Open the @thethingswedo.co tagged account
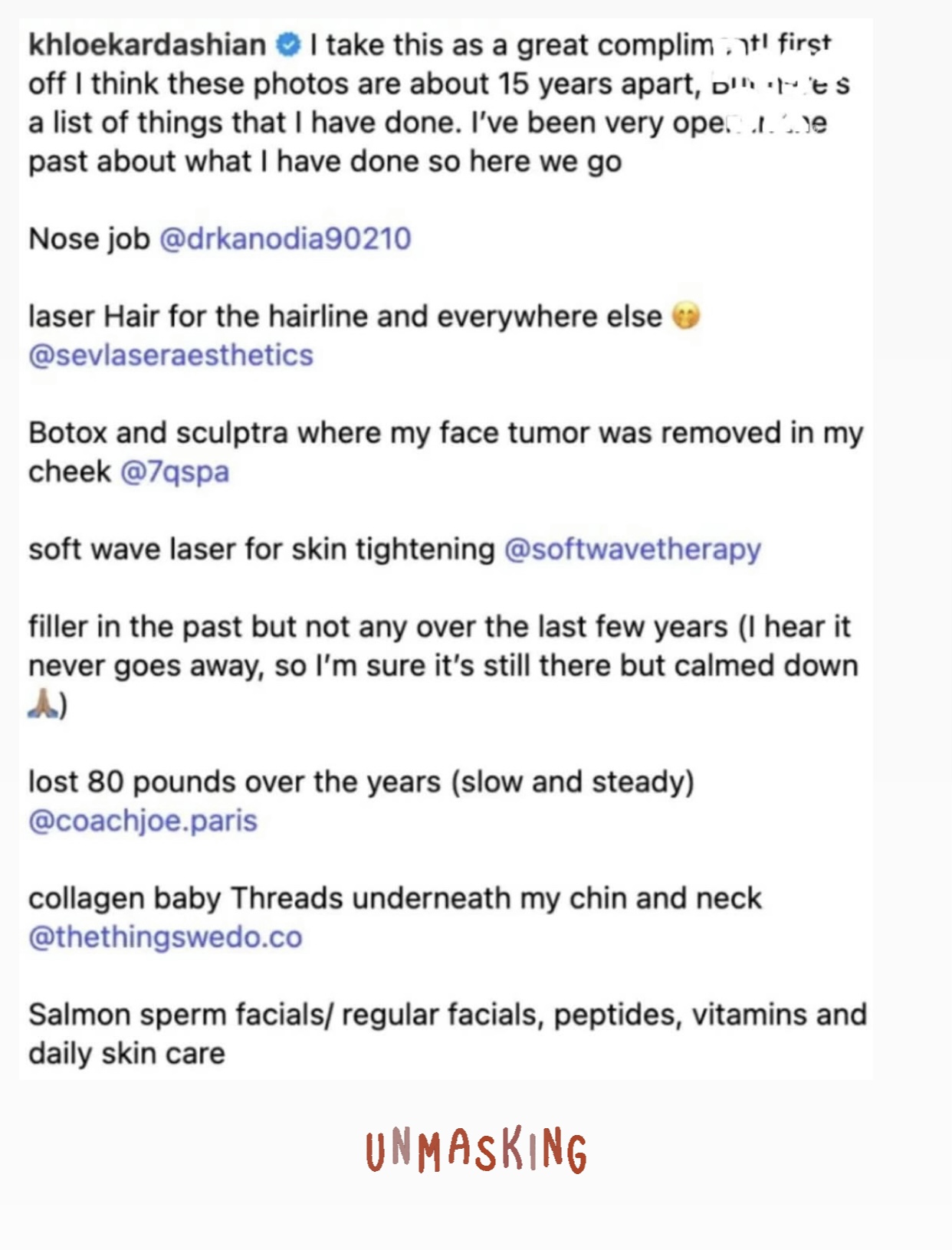The width and height of the screenshot is (952, 1250). click(166, 937)
